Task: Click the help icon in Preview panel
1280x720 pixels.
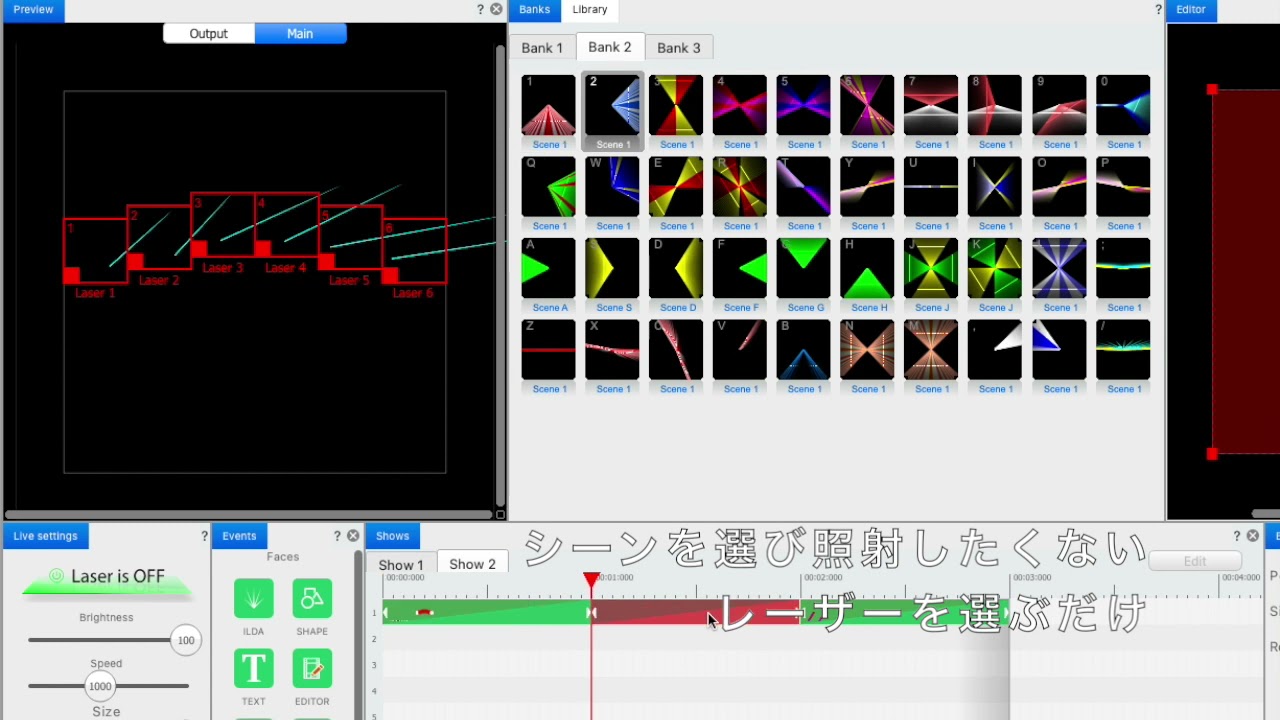Action: [480, 9]
